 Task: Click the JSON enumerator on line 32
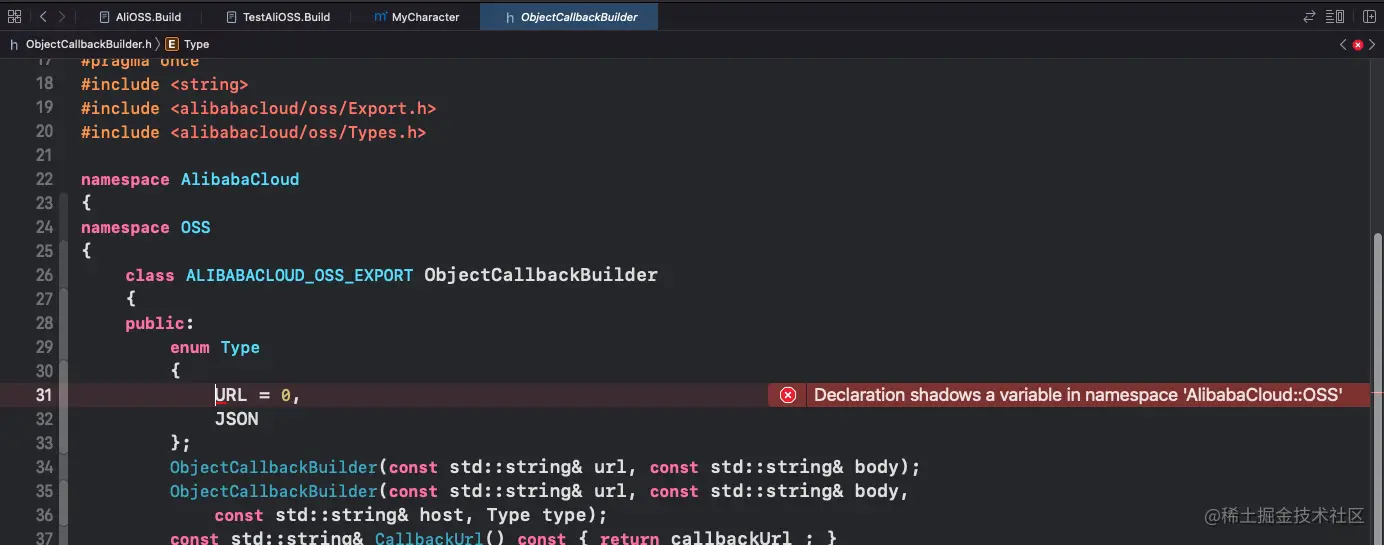click(237, 419)
